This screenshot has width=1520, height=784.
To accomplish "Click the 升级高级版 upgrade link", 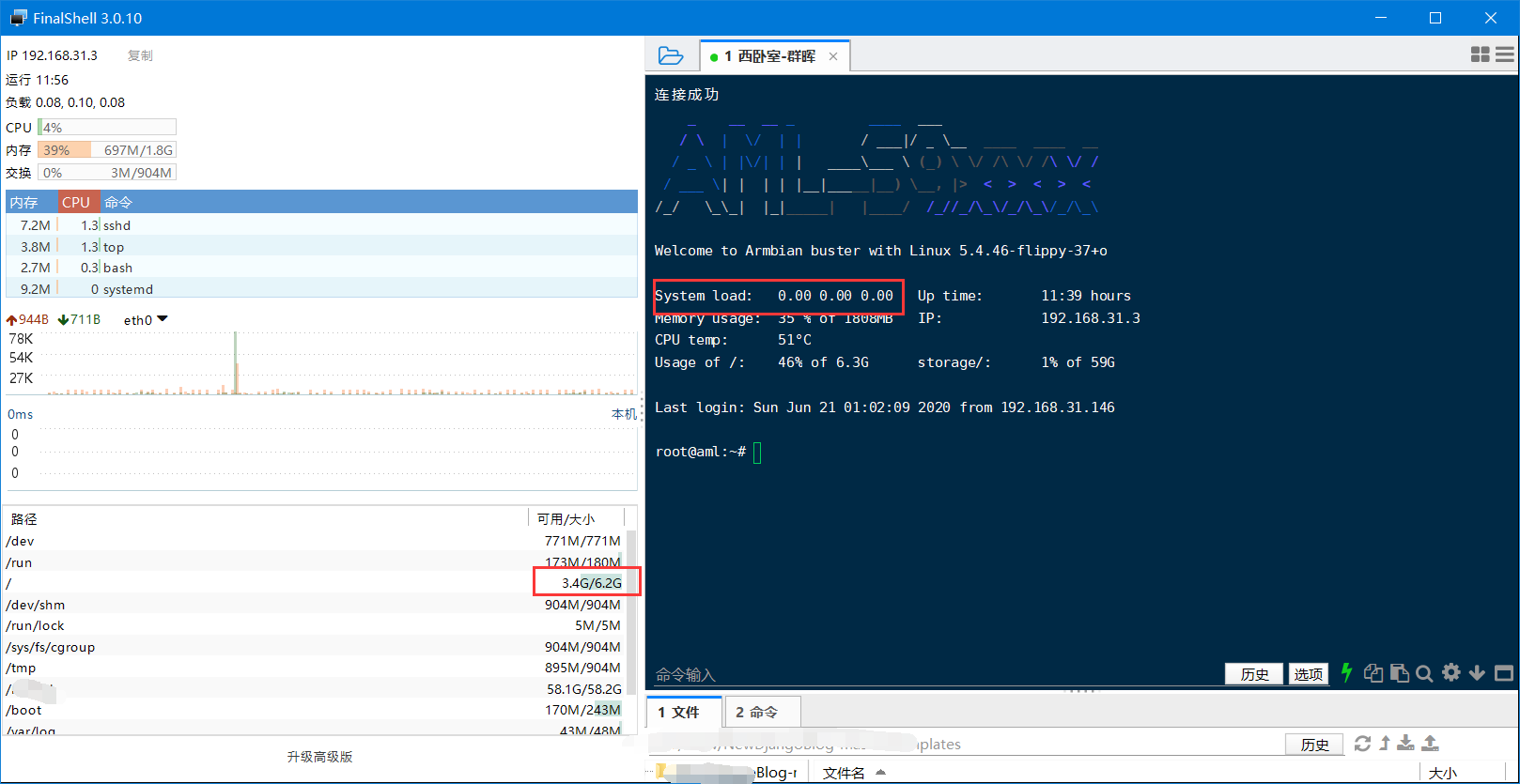I will [319, 757].
